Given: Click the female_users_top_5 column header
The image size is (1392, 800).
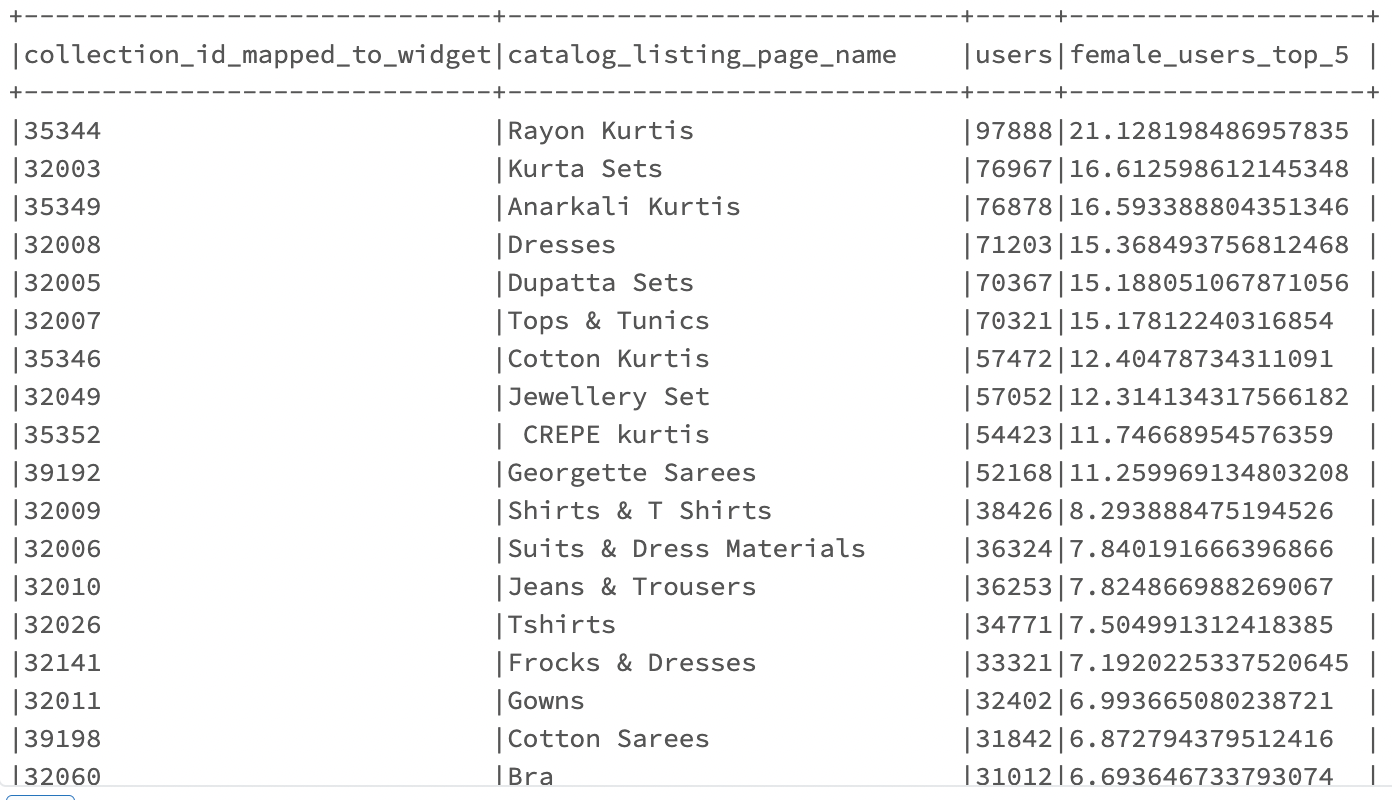Looking at the screenshot, I should 1209,55.
